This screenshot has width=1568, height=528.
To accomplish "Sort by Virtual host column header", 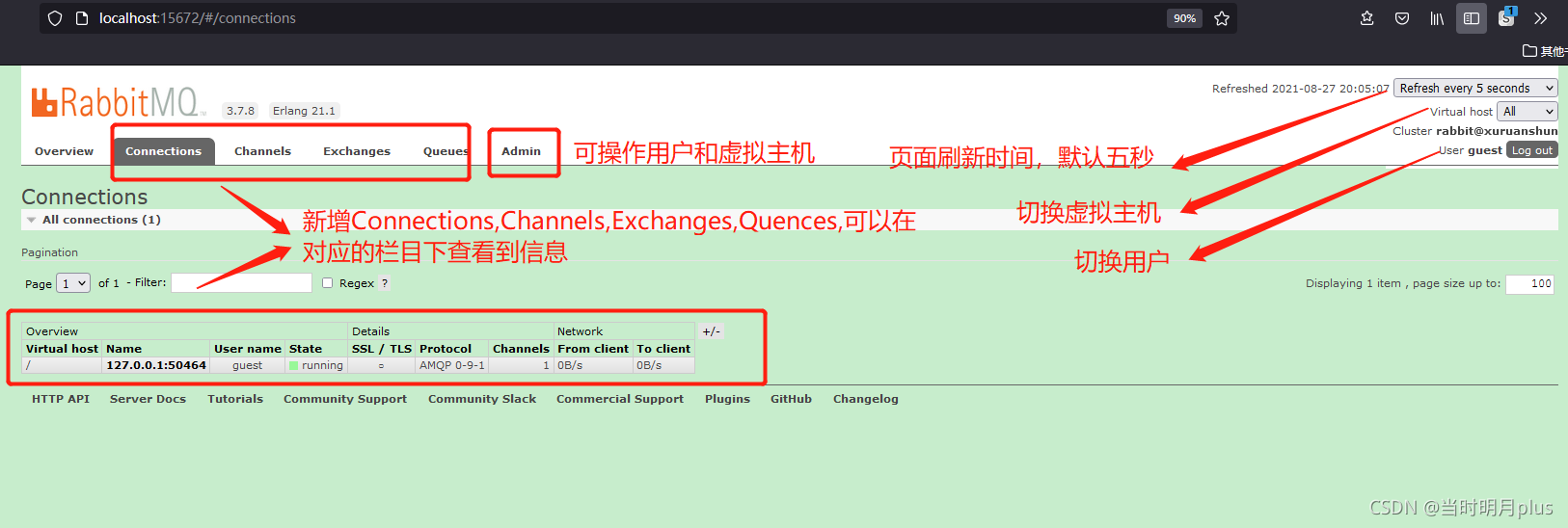I will click(62, 349).
